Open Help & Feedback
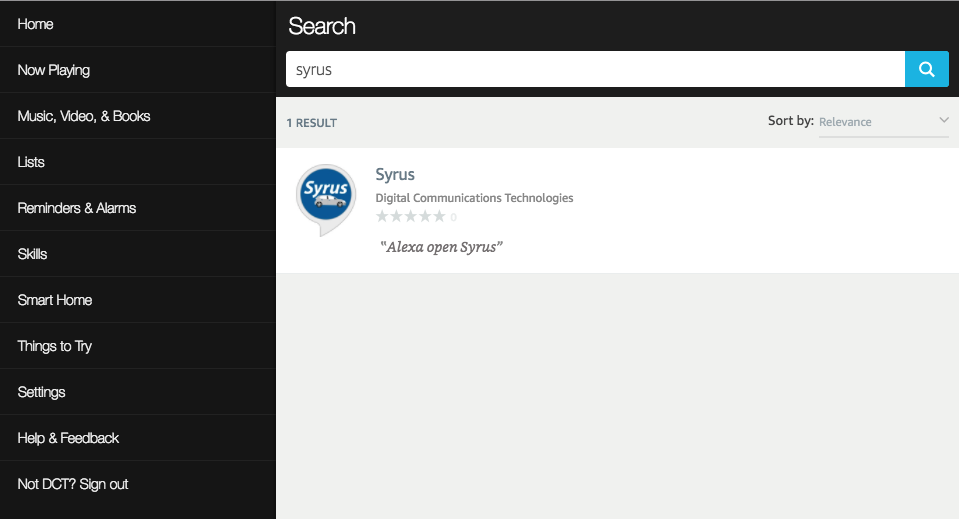Image resolution: width=959 pixels, height=519 pixels. click(68, 438)
